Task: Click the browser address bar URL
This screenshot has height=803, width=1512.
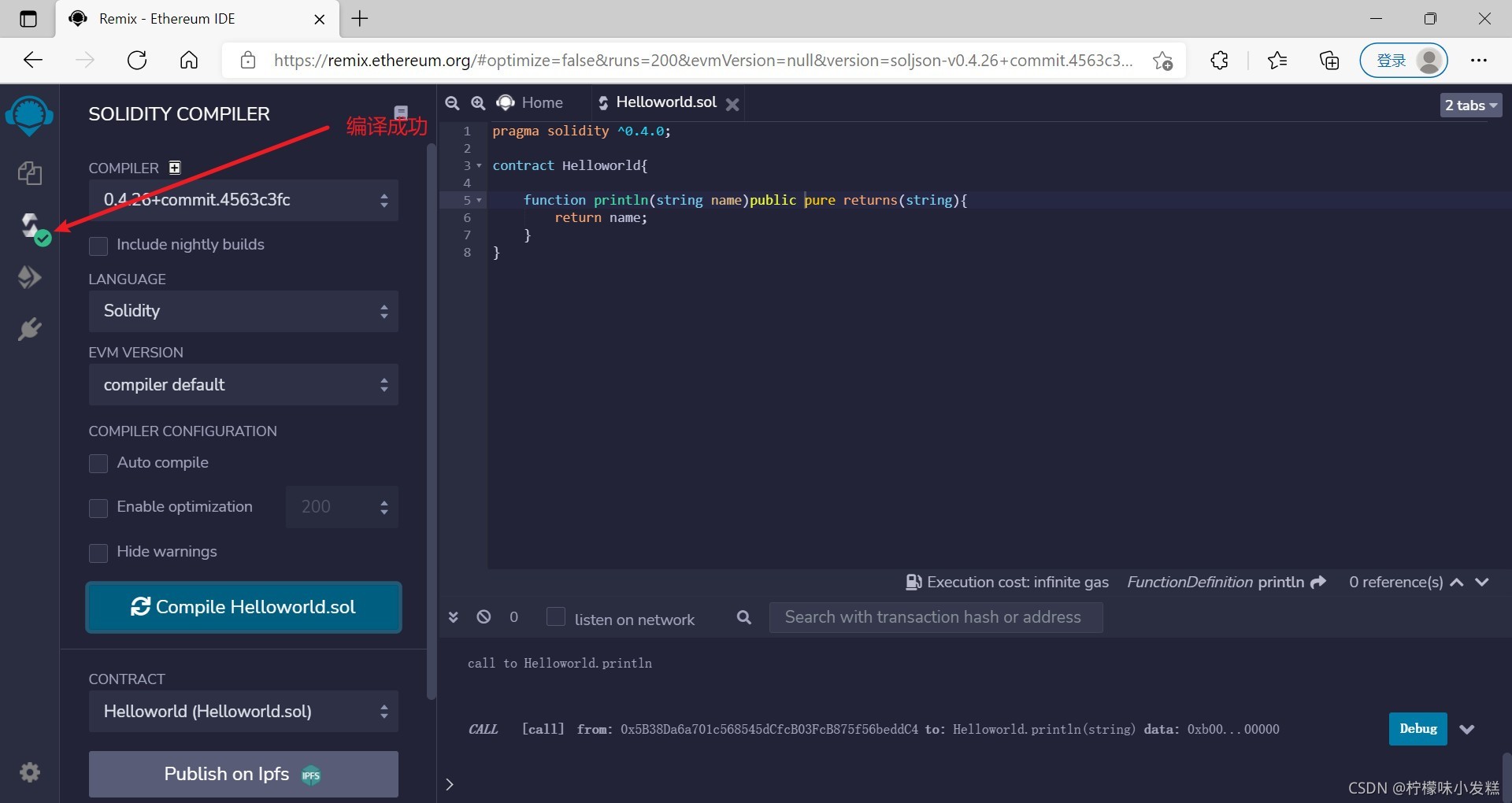Action: click(702, 61)
